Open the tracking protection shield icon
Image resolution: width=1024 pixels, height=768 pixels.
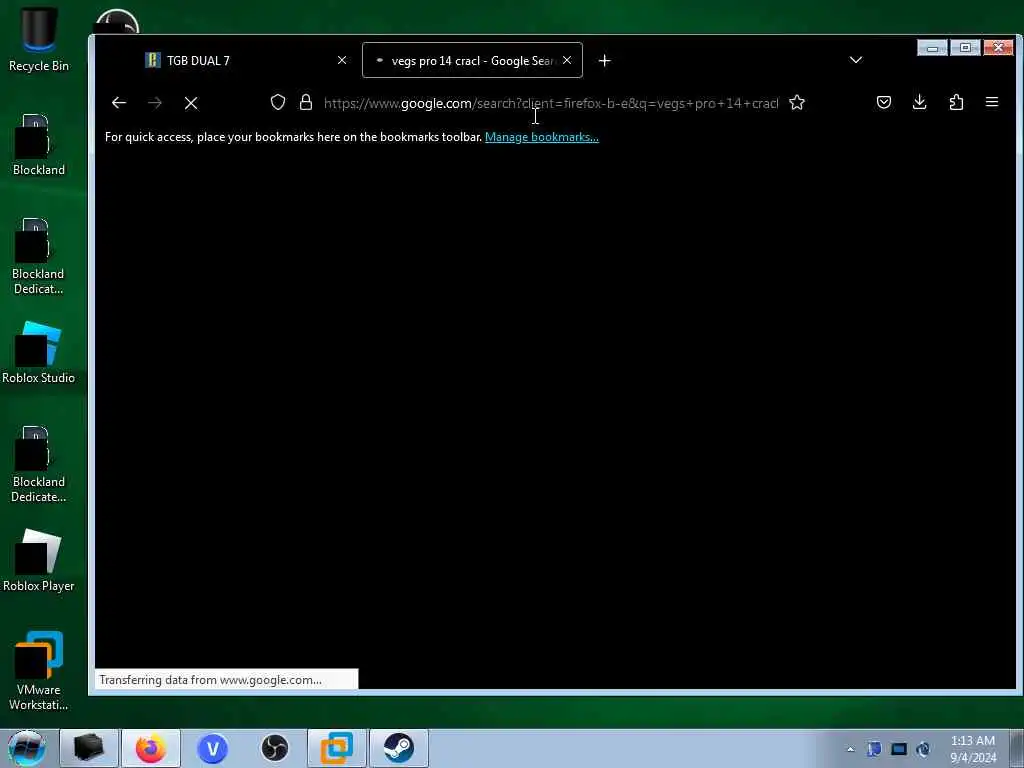tap(278, 102)
